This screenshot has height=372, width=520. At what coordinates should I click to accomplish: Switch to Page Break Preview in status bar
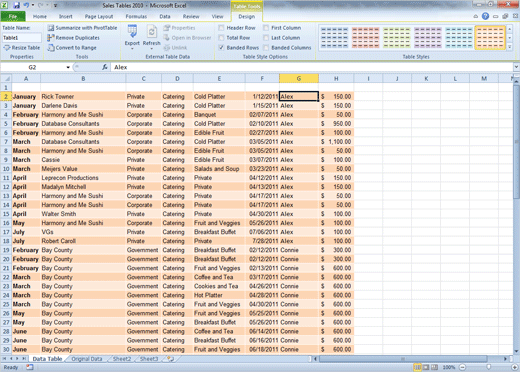coord(435,367)
